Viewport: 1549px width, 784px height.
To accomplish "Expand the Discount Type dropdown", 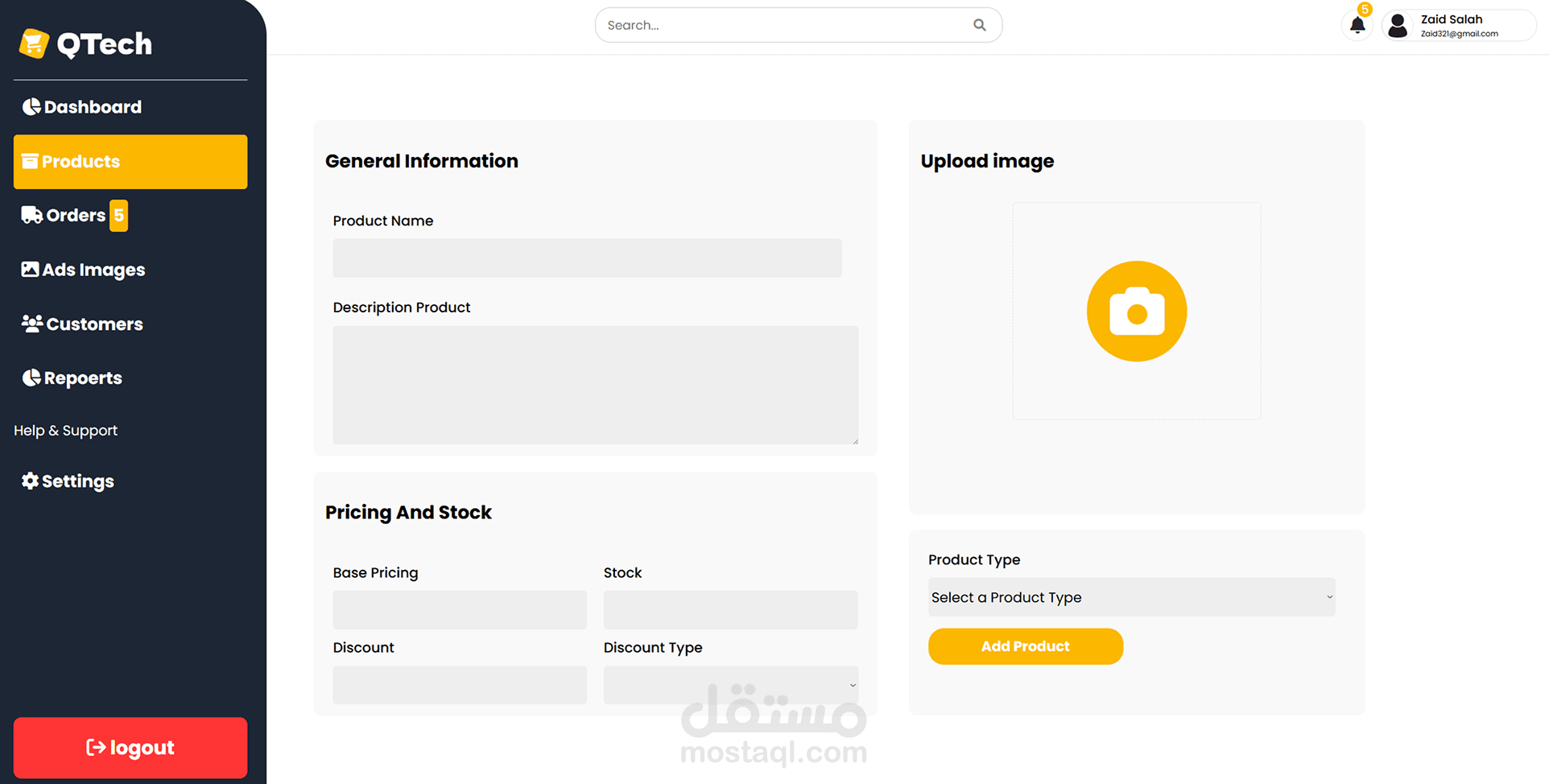I will [731, 685].
